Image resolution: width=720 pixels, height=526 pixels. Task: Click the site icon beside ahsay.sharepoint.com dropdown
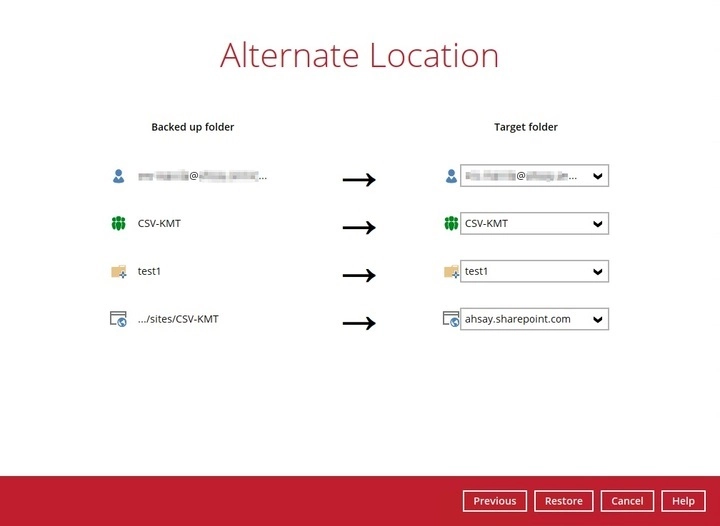[450, 319]
